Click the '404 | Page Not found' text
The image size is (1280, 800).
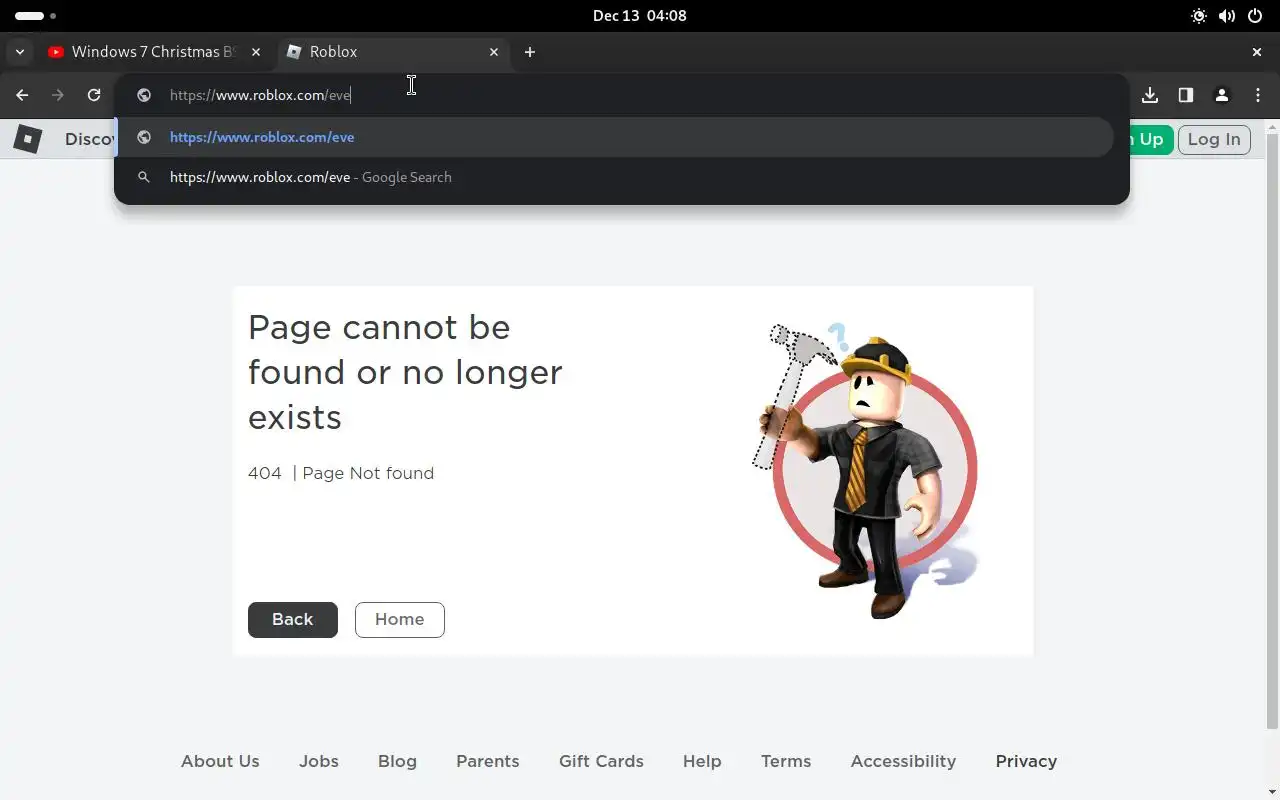[341, 473]
